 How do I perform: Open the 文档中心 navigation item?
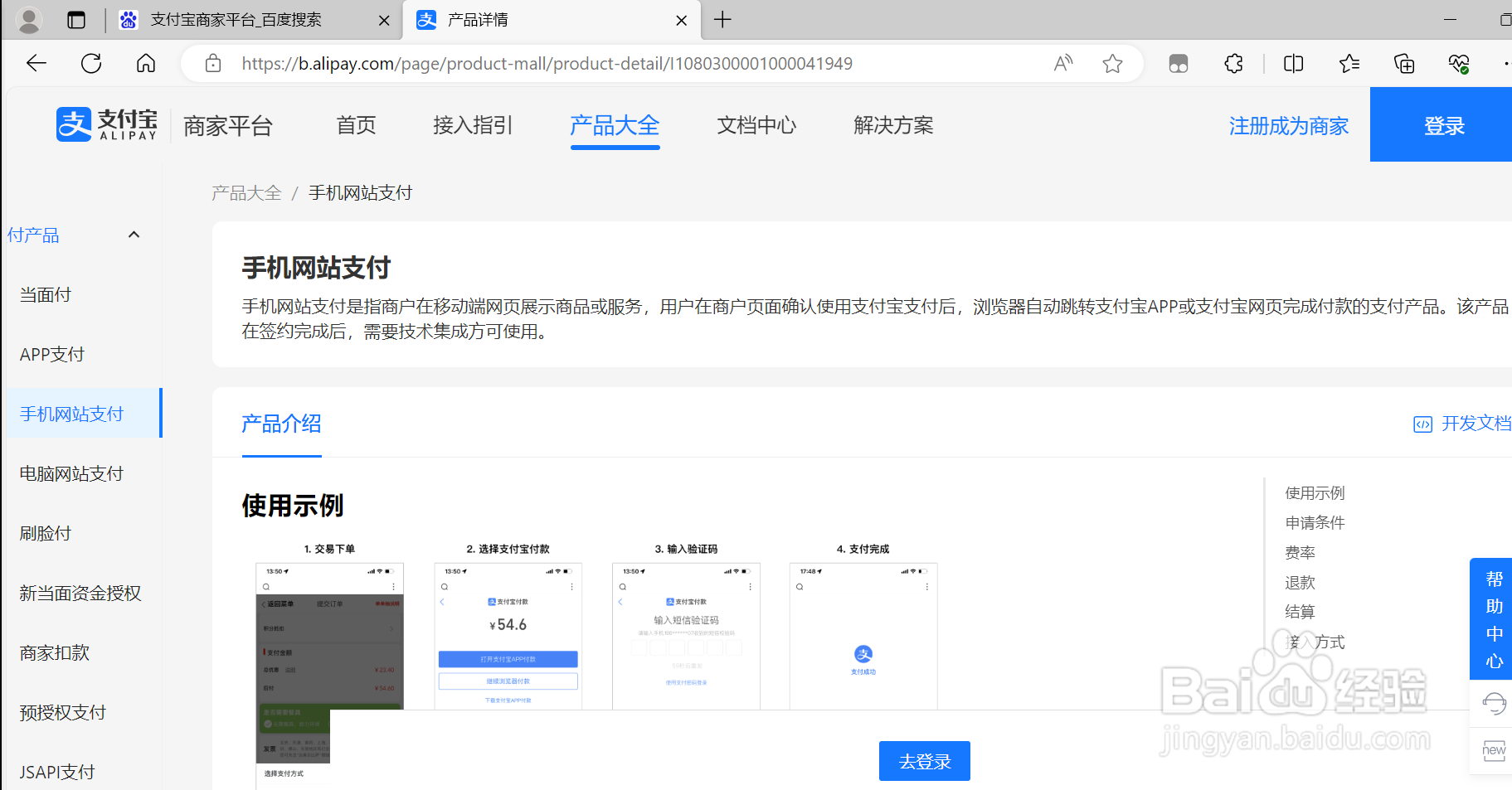(x=756, y=125)
